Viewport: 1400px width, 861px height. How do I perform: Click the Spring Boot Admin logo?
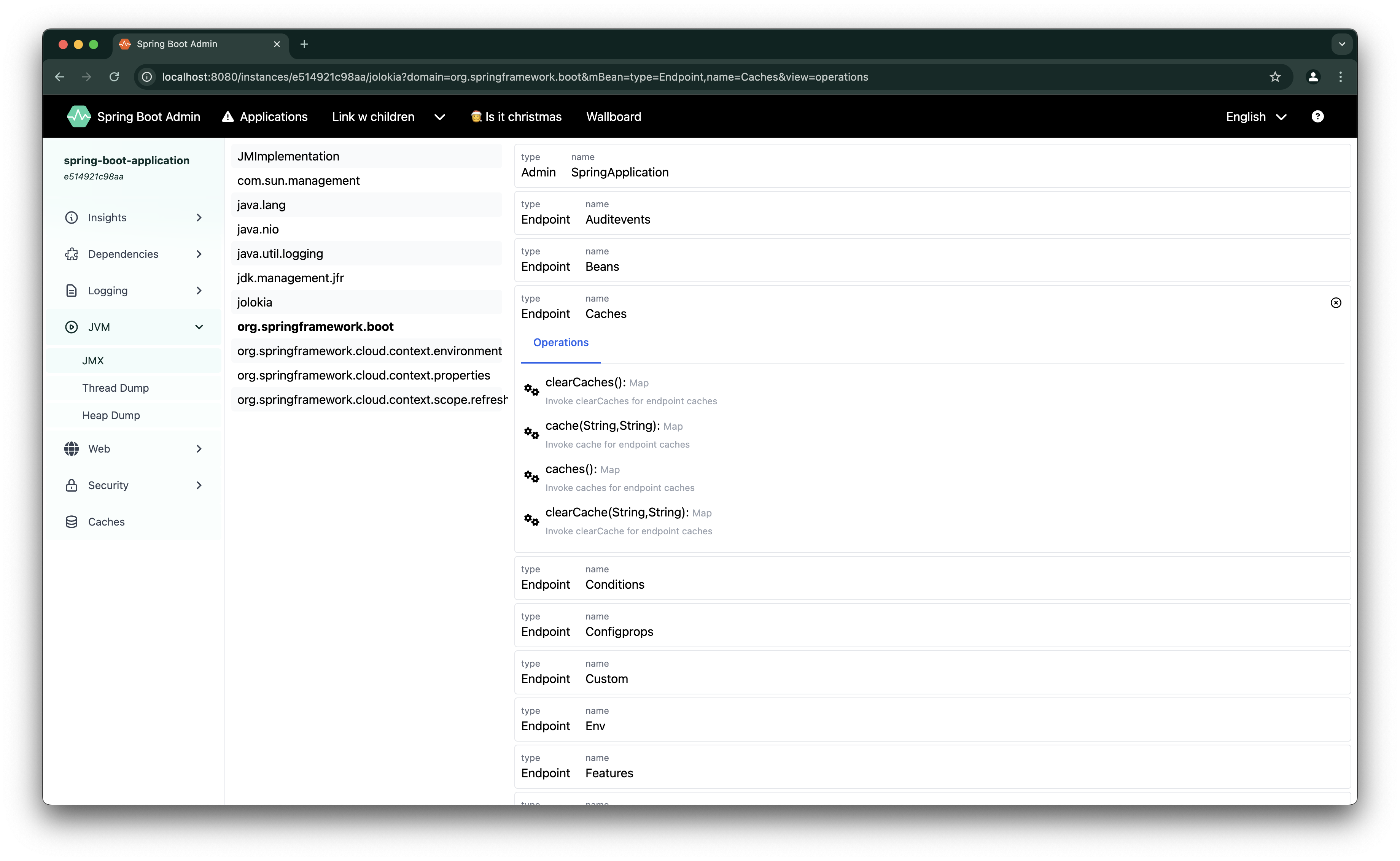coord(79,116)
